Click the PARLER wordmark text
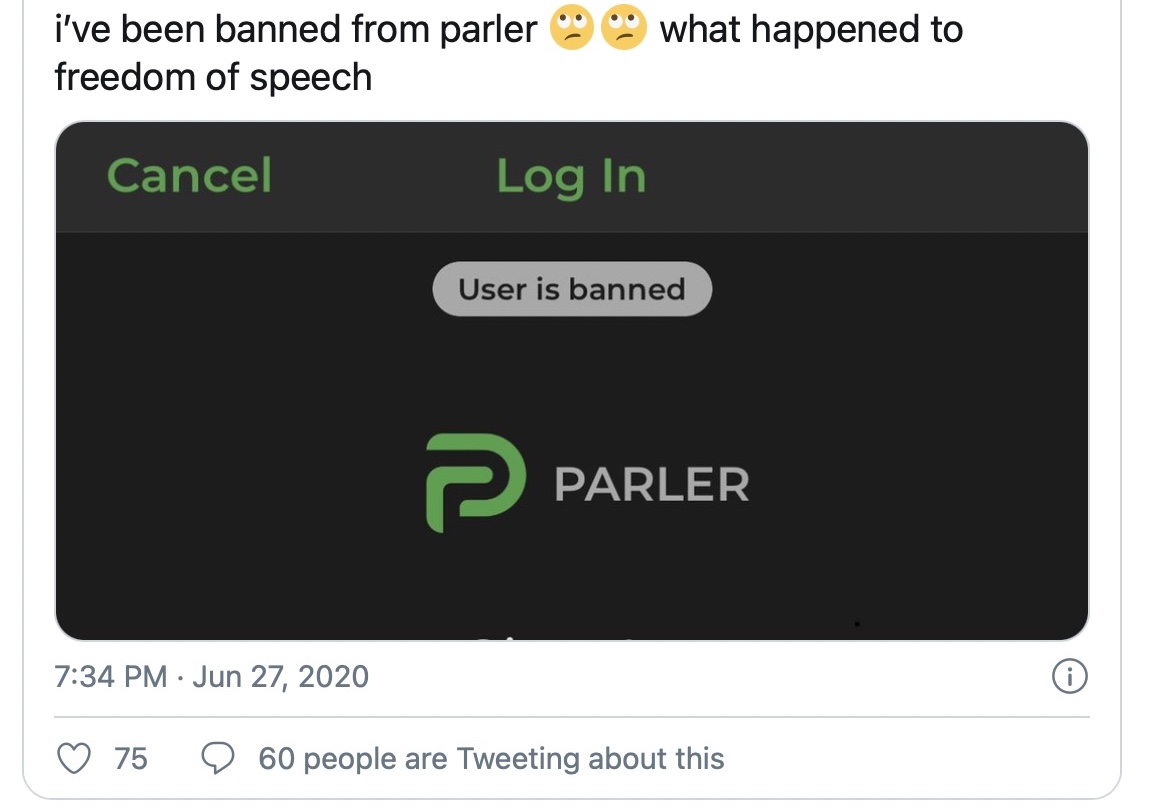 [651, 485]
